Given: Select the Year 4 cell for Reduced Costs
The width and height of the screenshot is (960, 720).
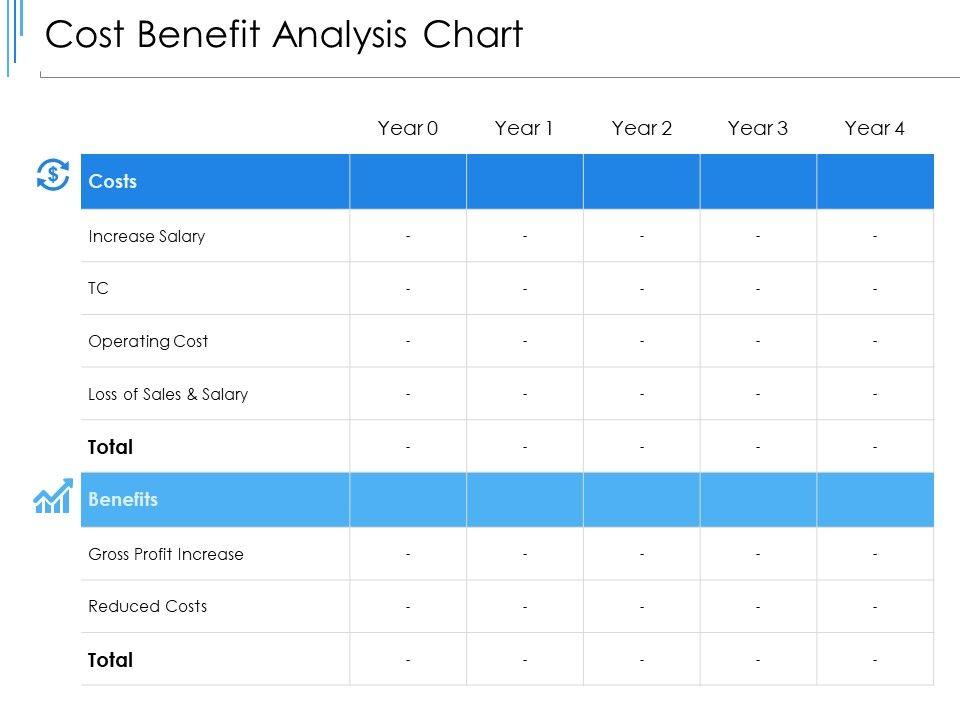Looking at the screenshot, I should tap(874, 606).
